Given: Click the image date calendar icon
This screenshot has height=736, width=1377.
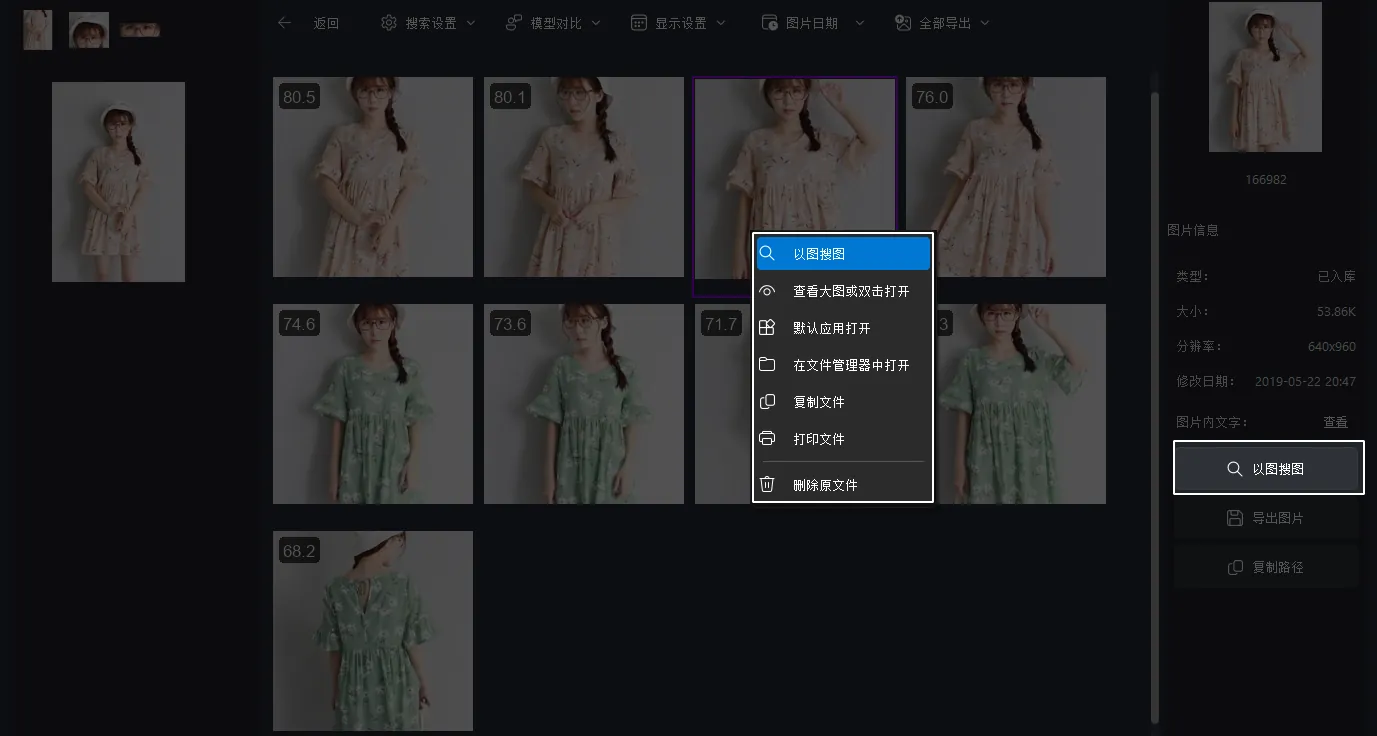Looking at the screenshot, I should [769, 22].
